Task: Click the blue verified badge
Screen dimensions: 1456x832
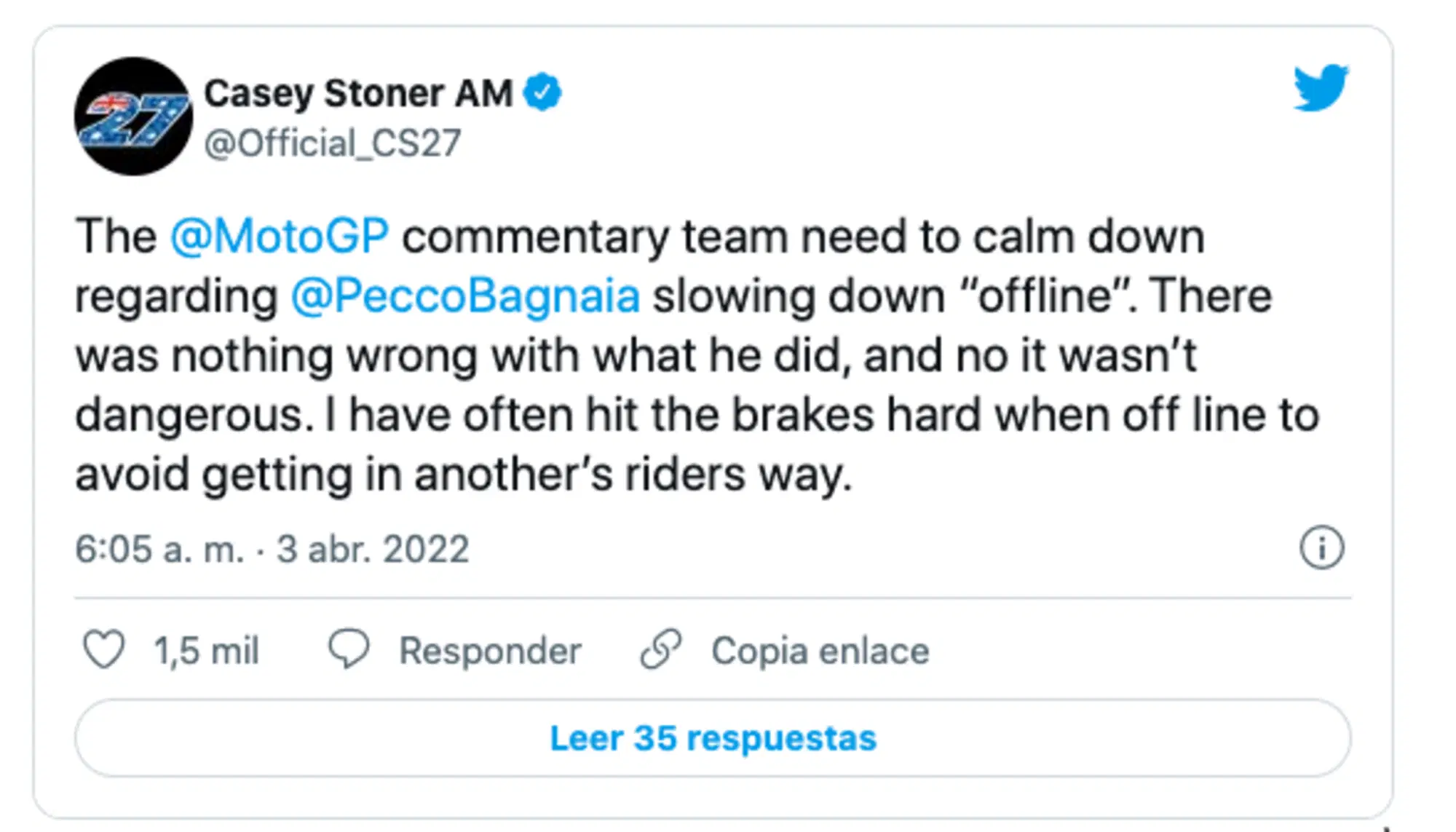Action: [x=542, y=93]
